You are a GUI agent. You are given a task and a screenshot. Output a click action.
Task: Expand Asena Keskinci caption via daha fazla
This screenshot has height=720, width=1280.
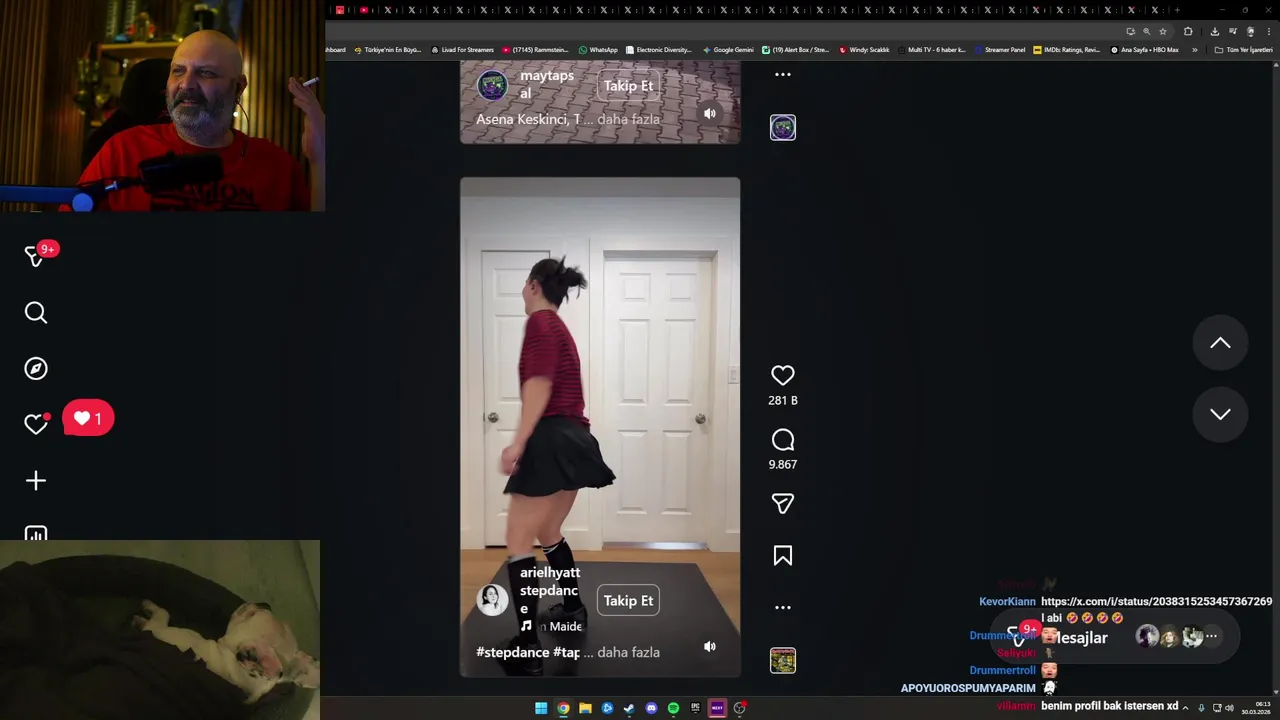tap(629, 119)
